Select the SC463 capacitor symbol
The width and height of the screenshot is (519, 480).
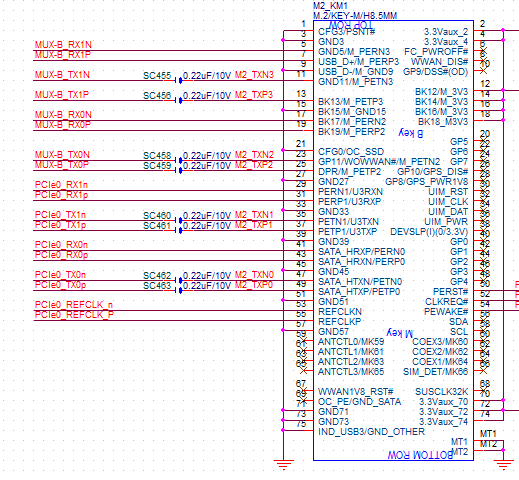tap(178, 290)
